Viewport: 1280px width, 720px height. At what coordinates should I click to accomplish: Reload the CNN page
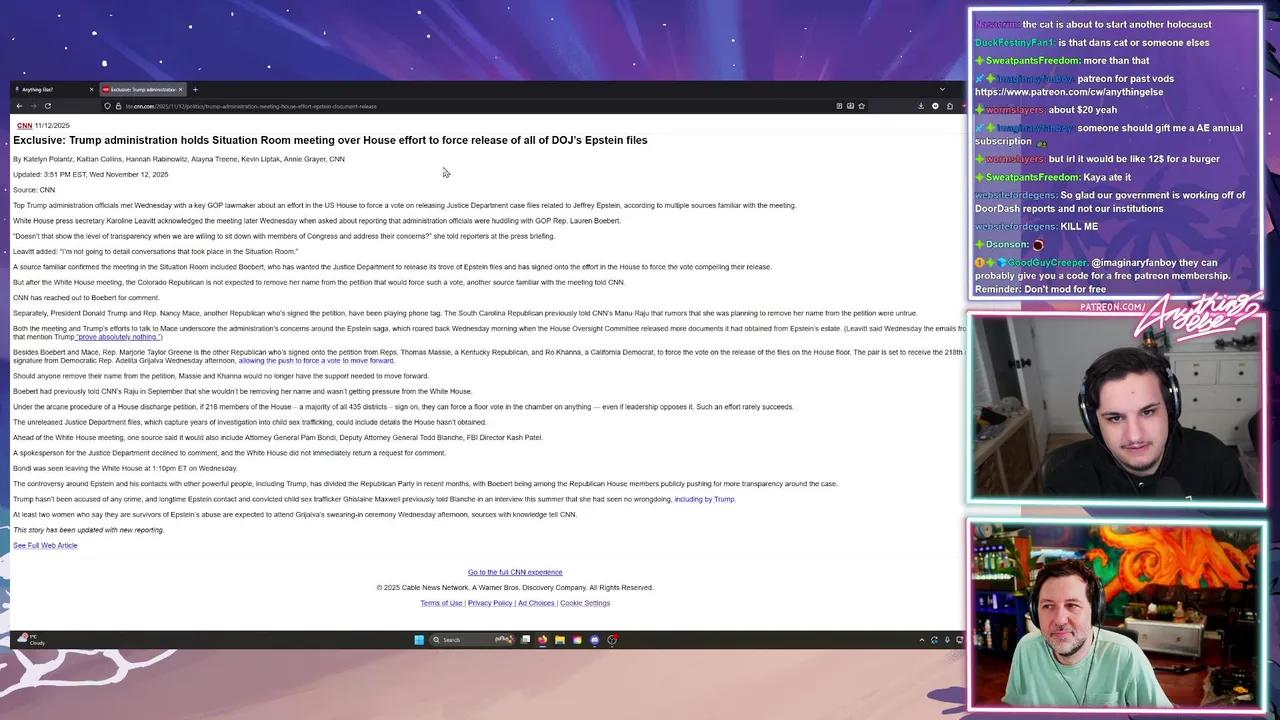click(x=48, y=106)
